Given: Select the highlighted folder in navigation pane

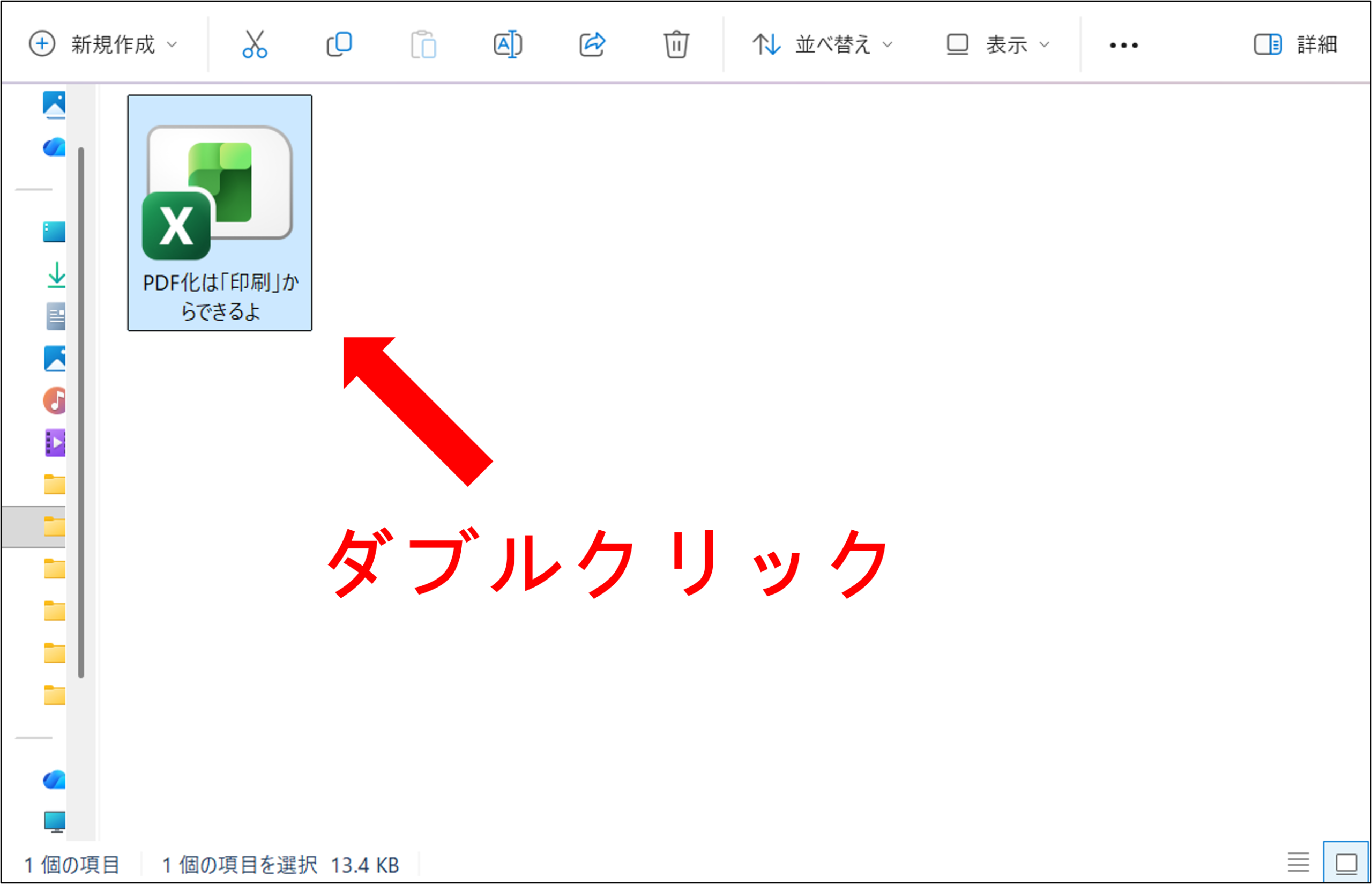Looking at the screenshot, I should pyautogui.click(x=34, y=527).
